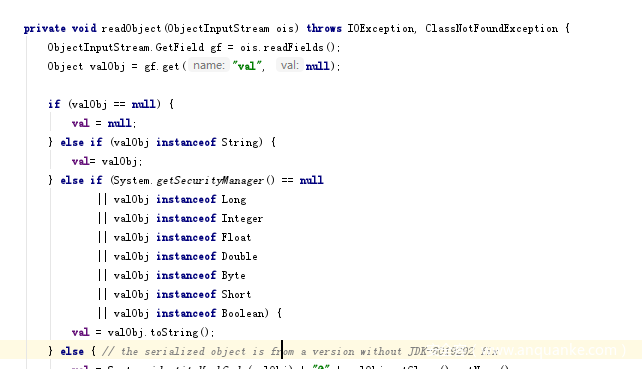Click the "instanceof Float" line
Viewport: 642px width, 369px height.
174,237
